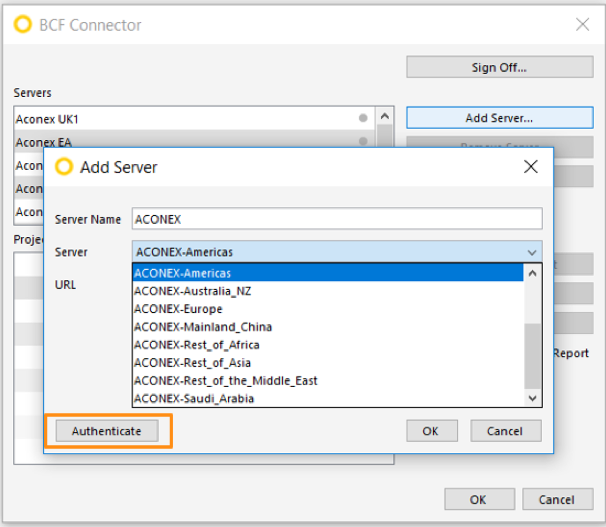Viewport: 606px width, 527px height.
Task: Click the Server Name input field
Action: tap(337, 219)
